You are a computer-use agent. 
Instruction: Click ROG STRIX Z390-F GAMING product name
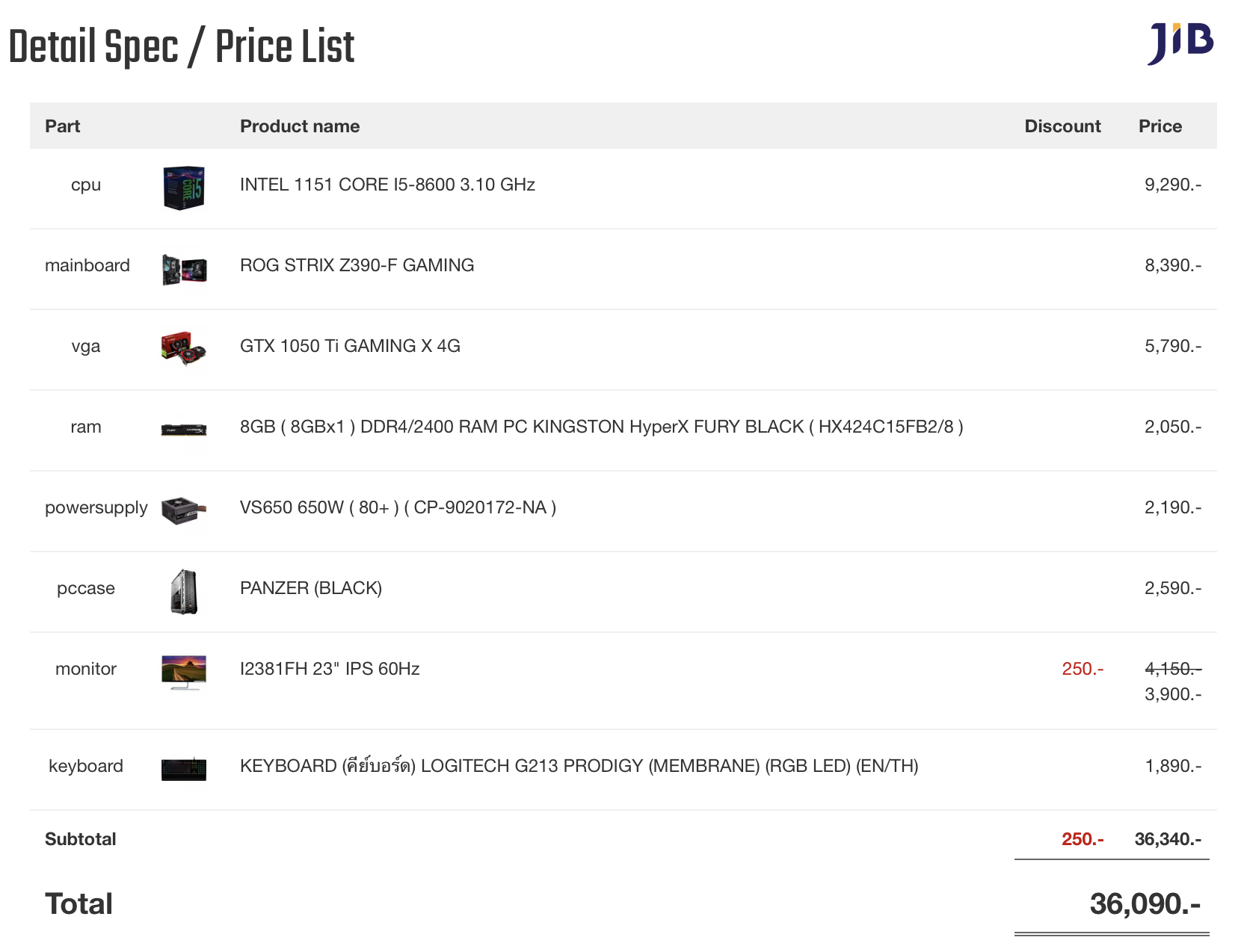pos(357,265)
